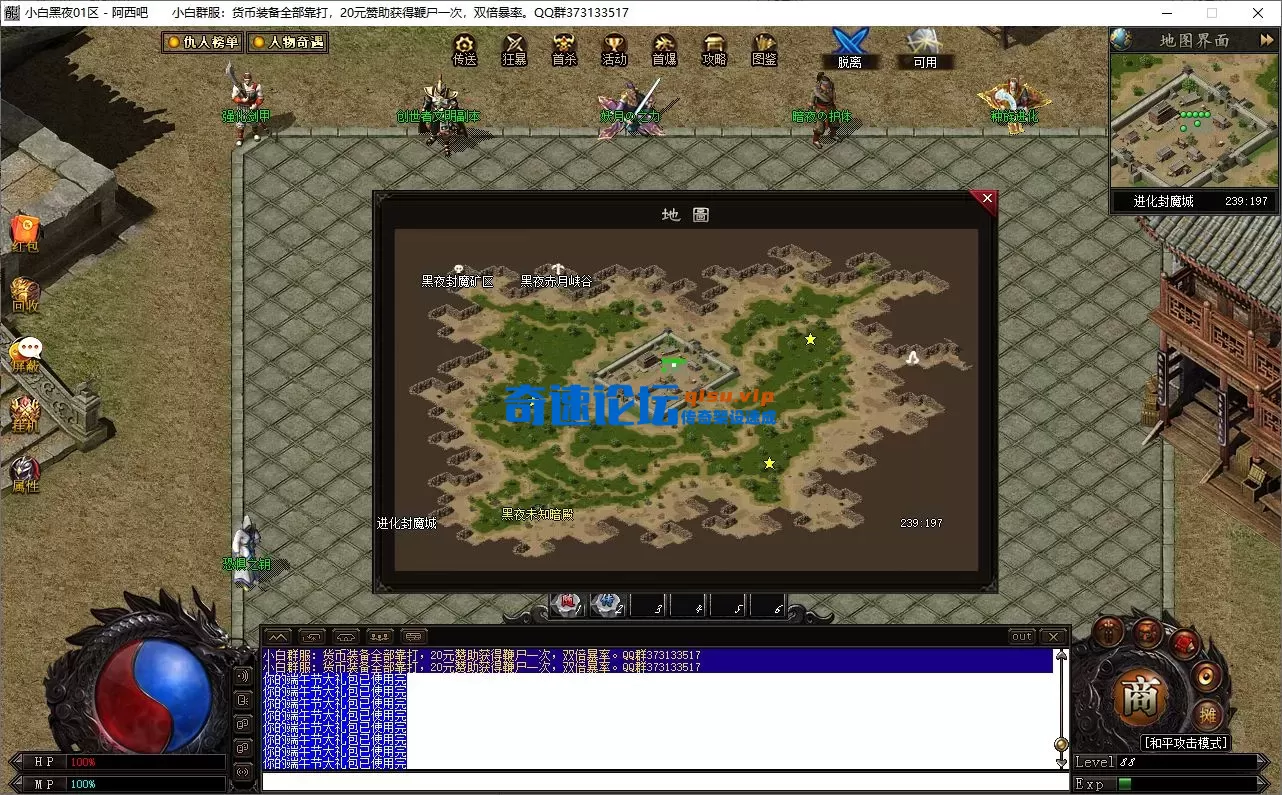Collapse the chat panel with the arrow

pos(278,636)
